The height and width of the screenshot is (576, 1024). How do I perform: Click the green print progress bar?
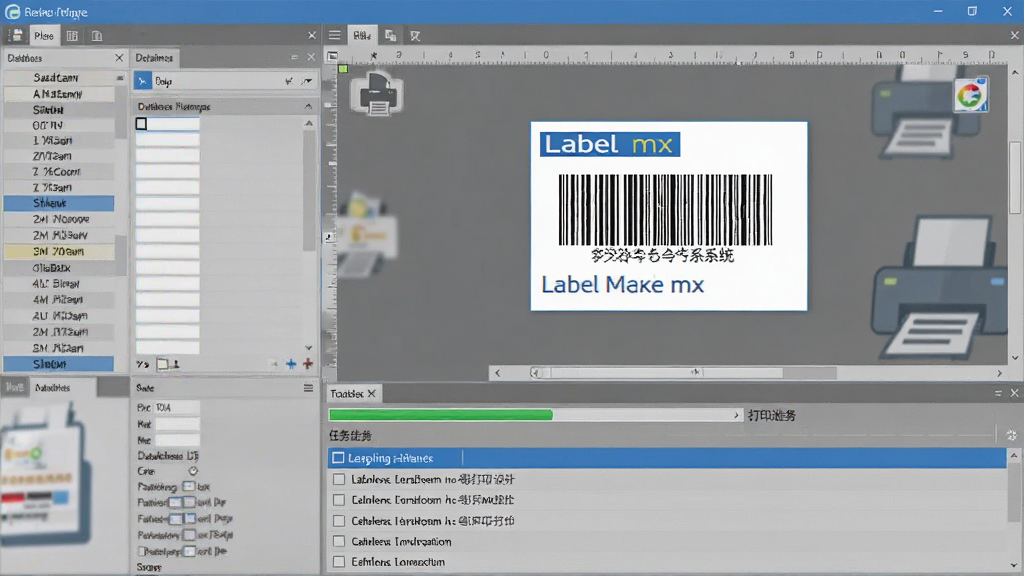pyautogui.click(x=441, y=415)
